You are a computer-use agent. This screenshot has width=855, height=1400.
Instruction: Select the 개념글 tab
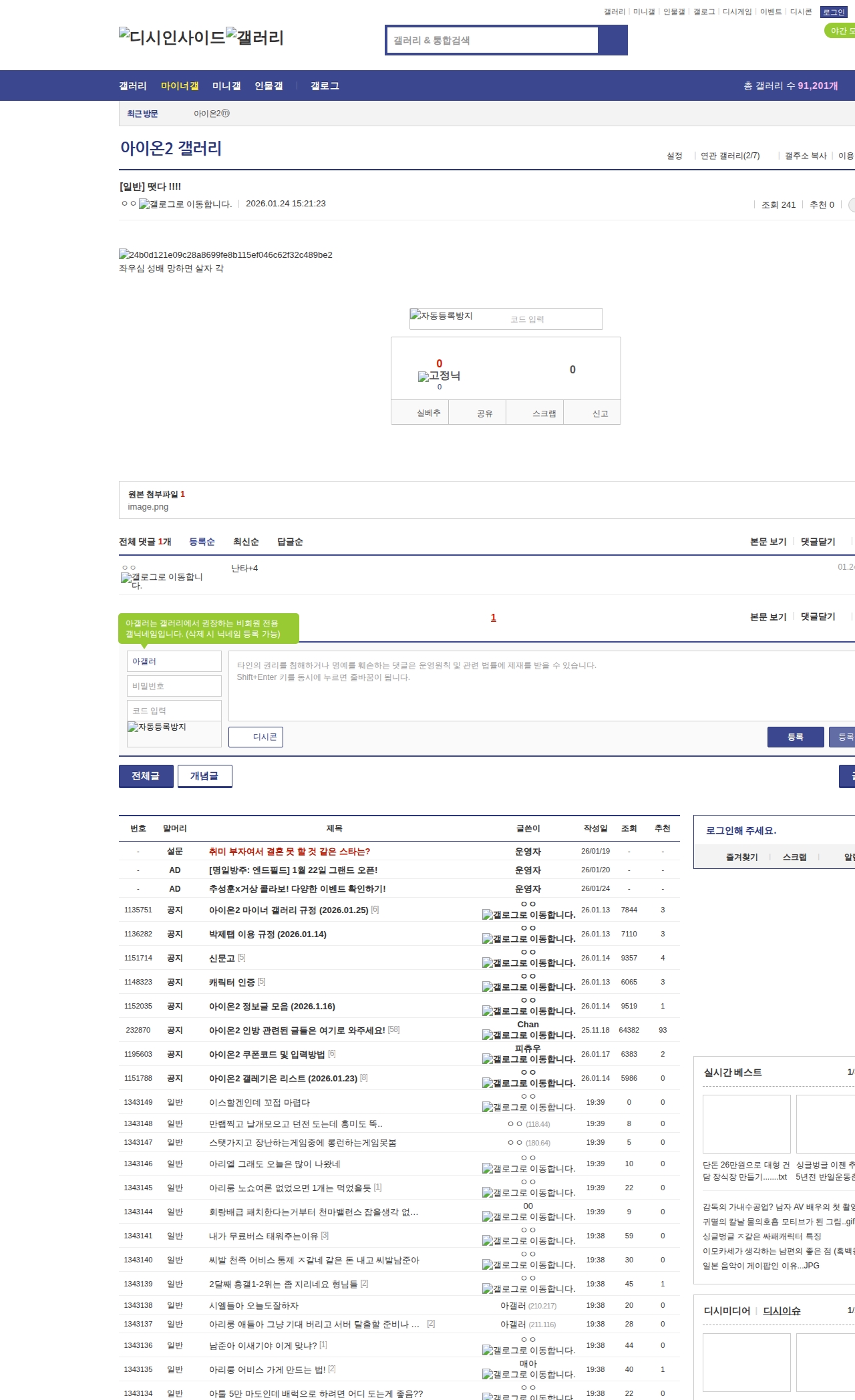[x=204, y=776]
